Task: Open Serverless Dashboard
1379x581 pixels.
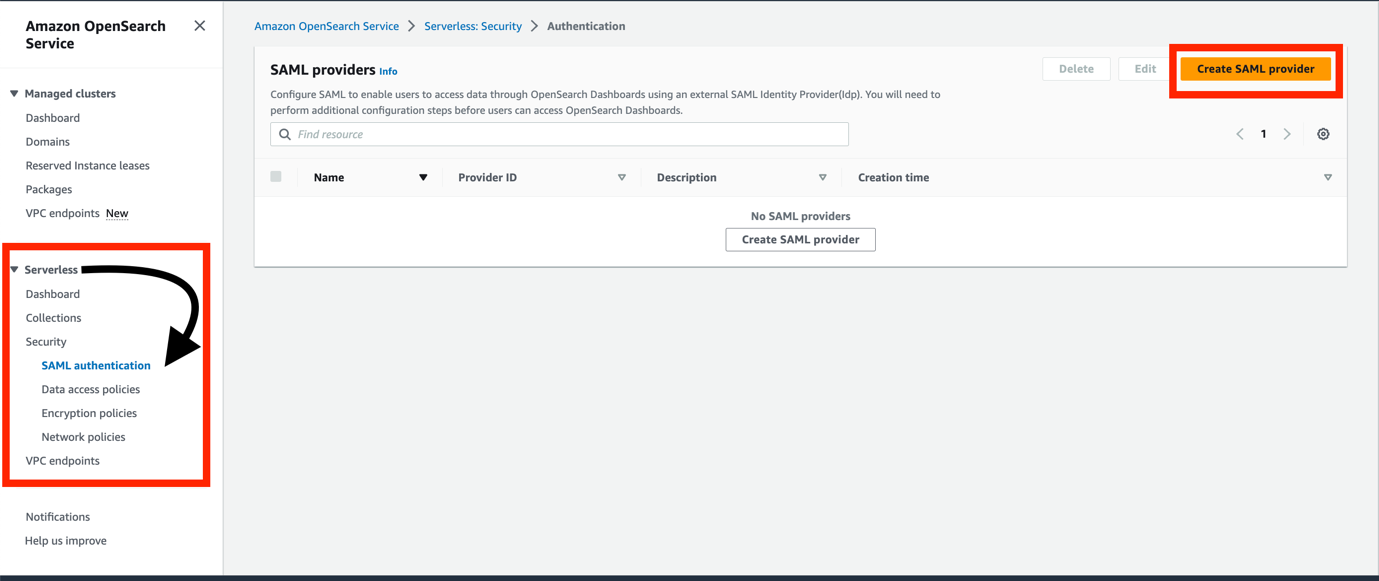Action: click(53, 294)
